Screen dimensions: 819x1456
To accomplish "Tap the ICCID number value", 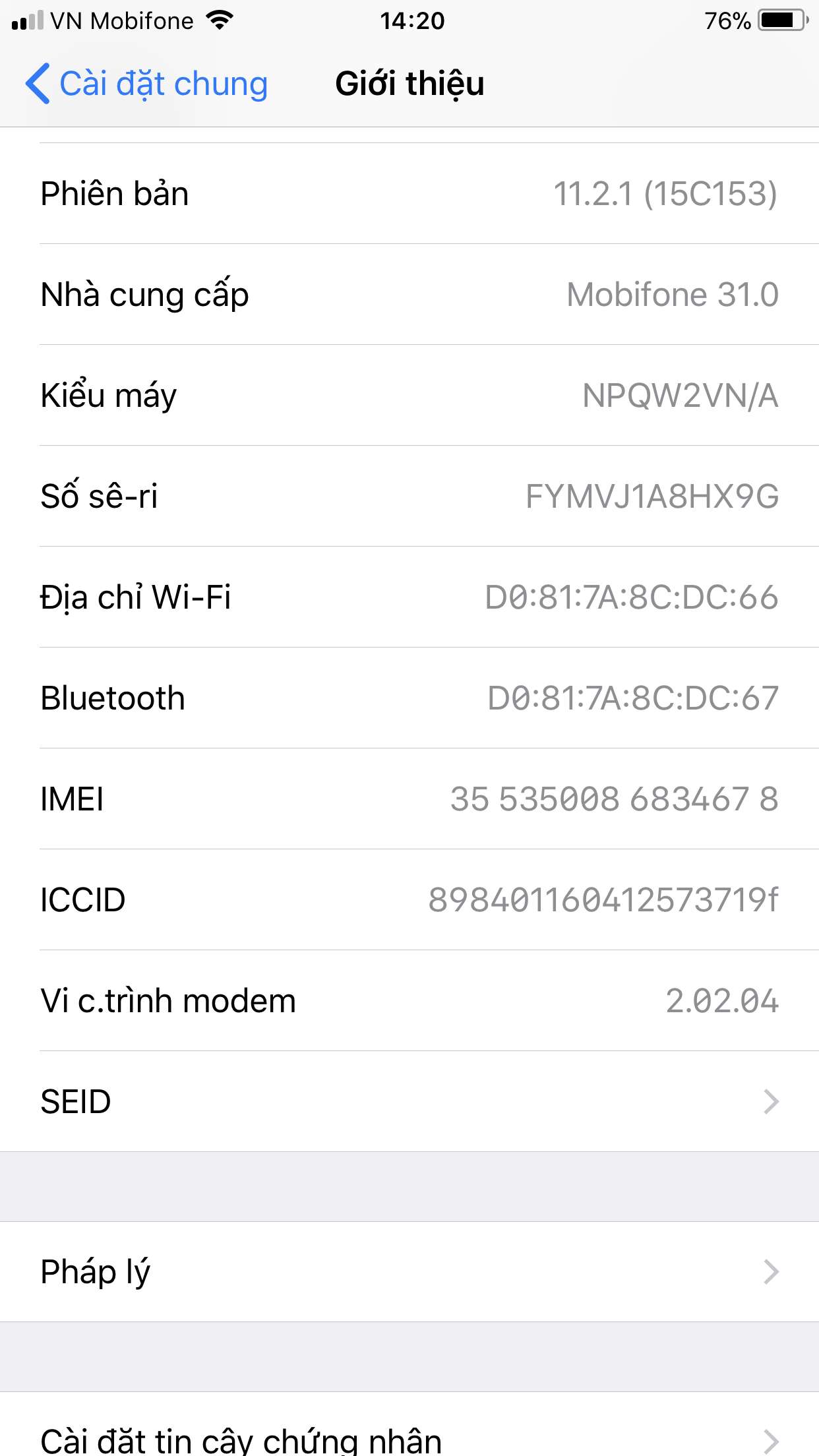I will pos(603,900).
